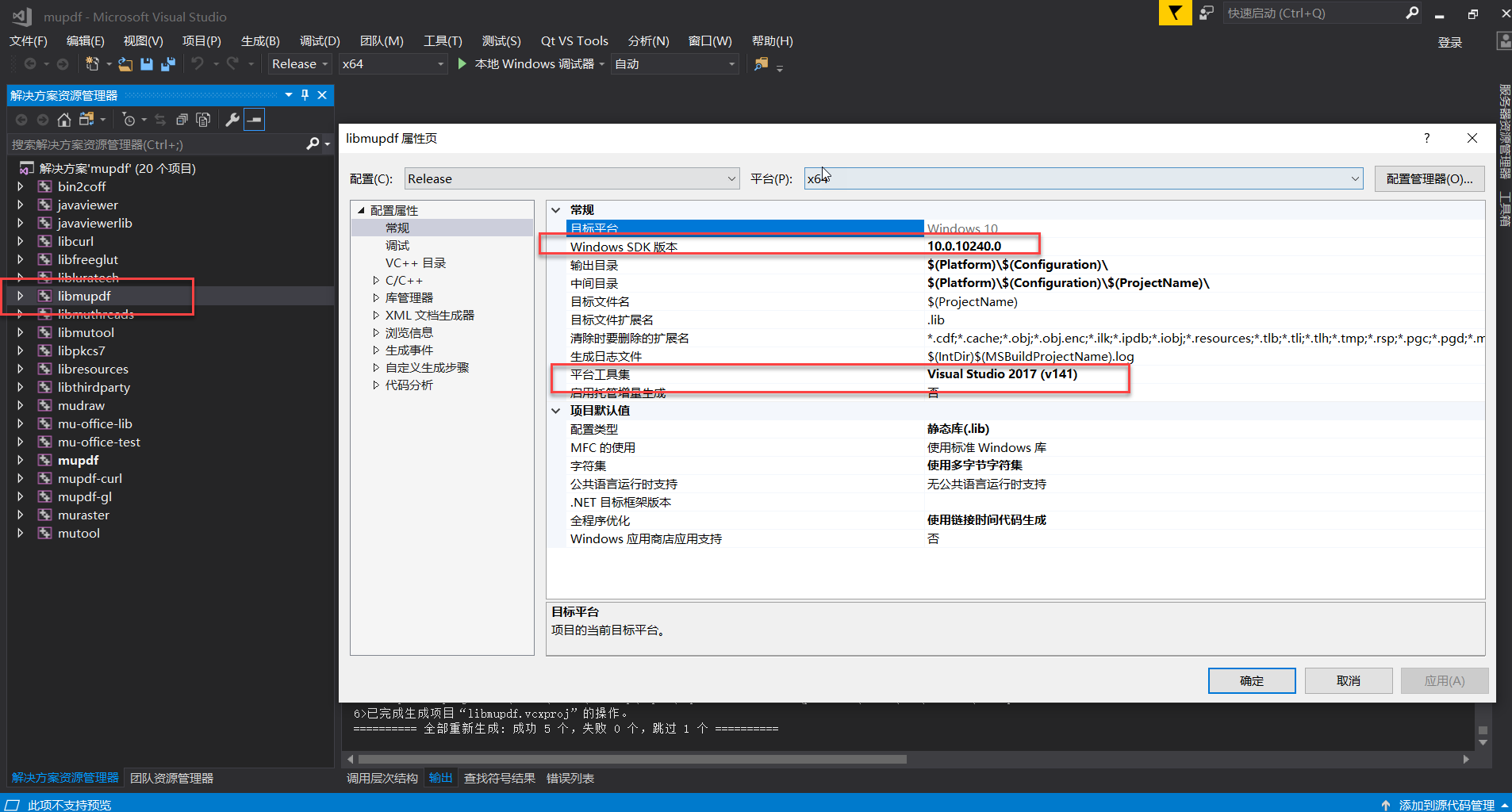1512x812 pixels.
Task: Select the Save file icon on the toolbar
Action: 147,64
